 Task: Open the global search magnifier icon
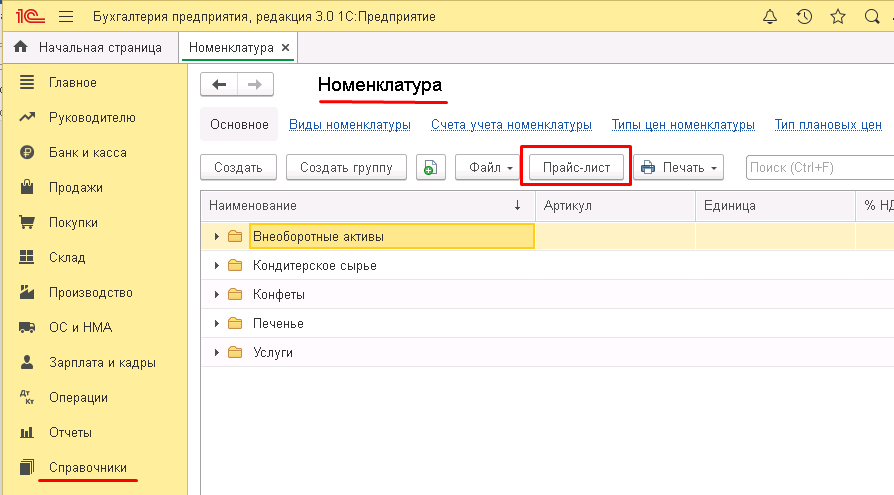(872, 17)
